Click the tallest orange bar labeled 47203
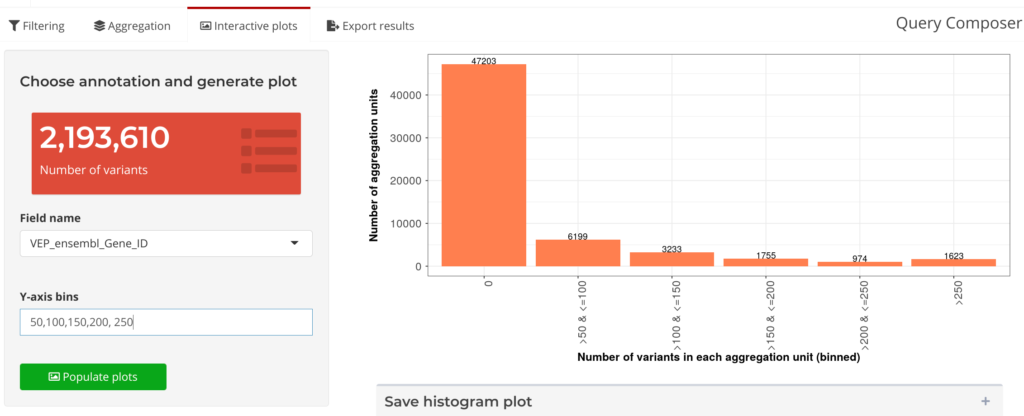Viewport: 1024px width, 416px height. pyautogui.click(x=484, y=165)
